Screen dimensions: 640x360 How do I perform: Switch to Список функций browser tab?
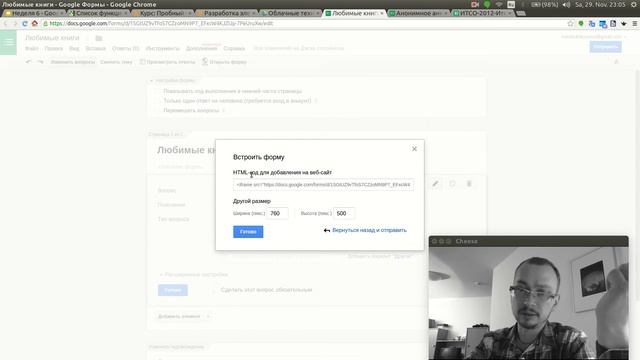click(98, 13)
